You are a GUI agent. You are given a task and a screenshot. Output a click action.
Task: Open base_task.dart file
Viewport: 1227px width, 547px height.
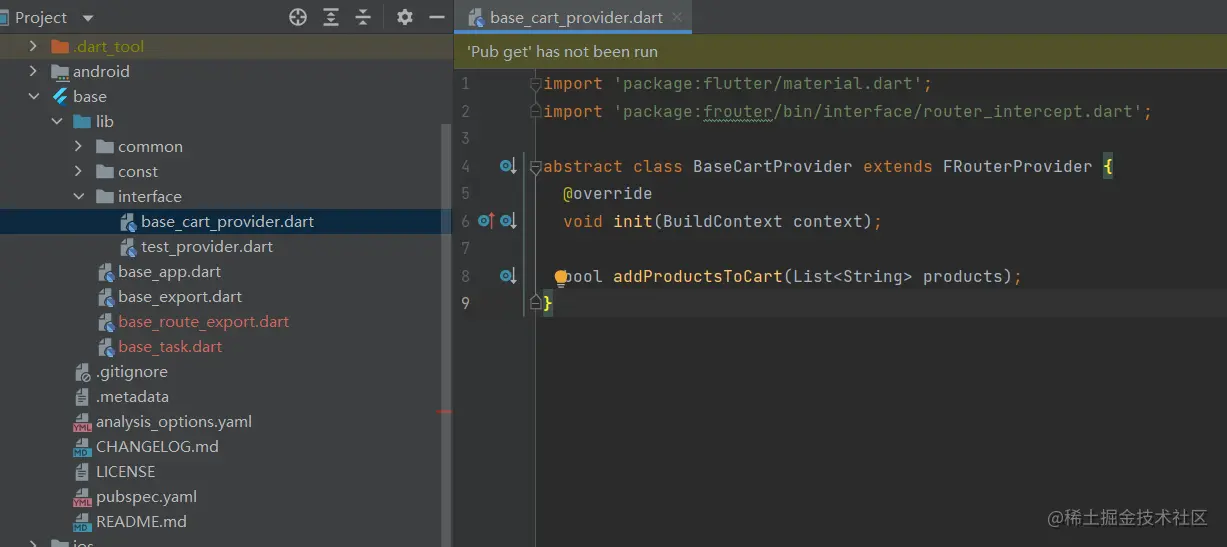coord(170,346)
